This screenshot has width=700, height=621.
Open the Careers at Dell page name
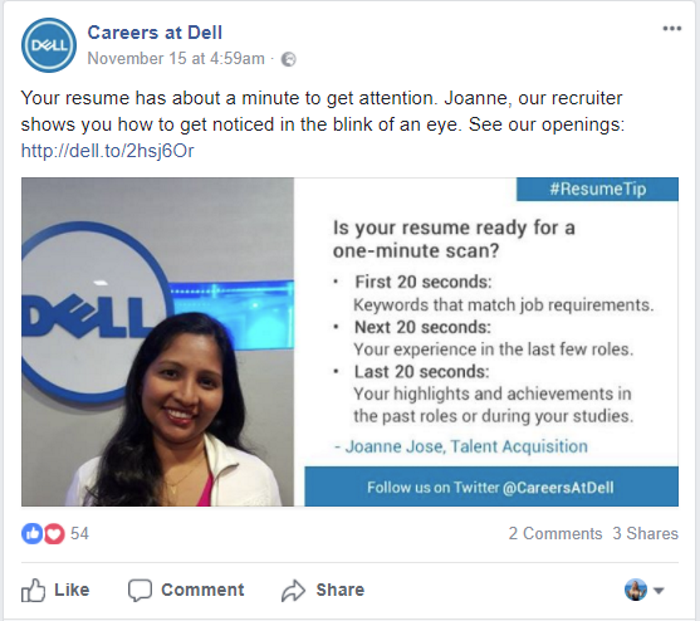pos(154,33)
